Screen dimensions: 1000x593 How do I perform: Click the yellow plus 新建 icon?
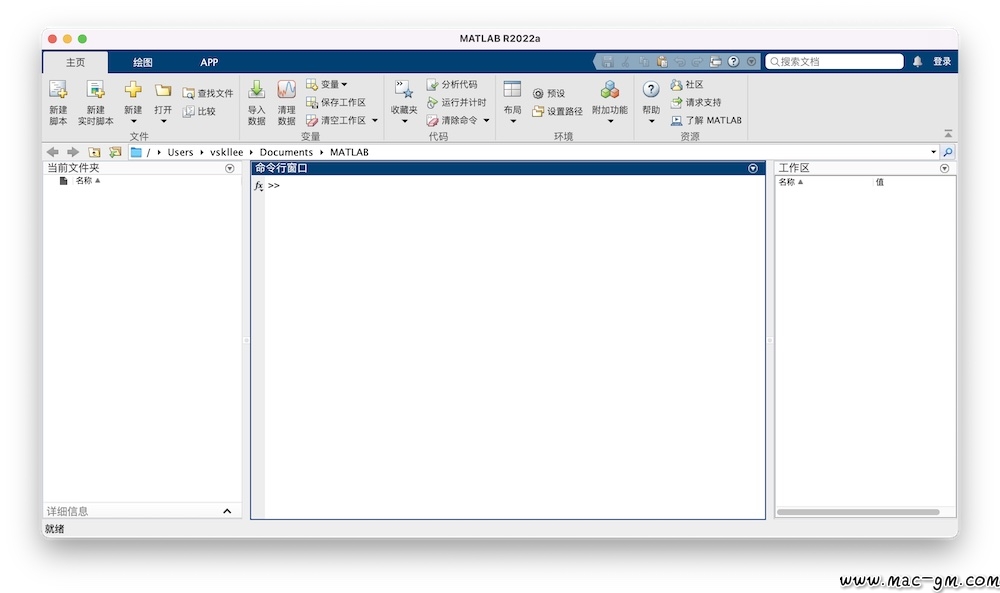point(133,90)
